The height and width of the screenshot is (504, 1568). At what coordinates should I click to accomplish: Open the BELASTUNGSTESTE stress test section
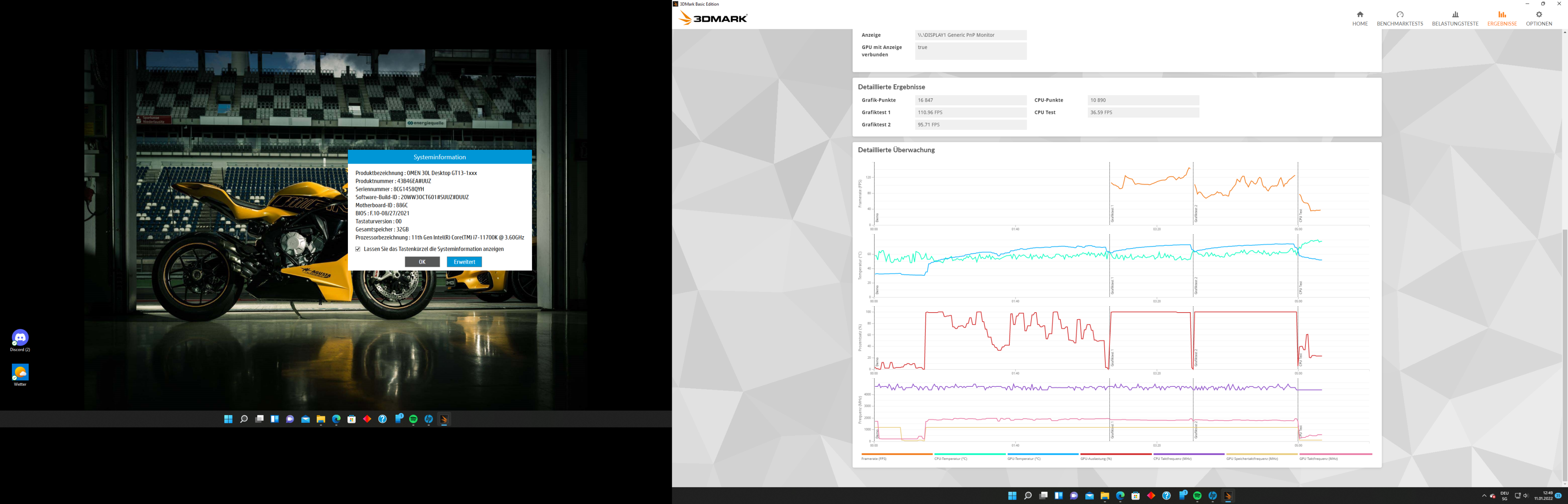pos(1455,18)
